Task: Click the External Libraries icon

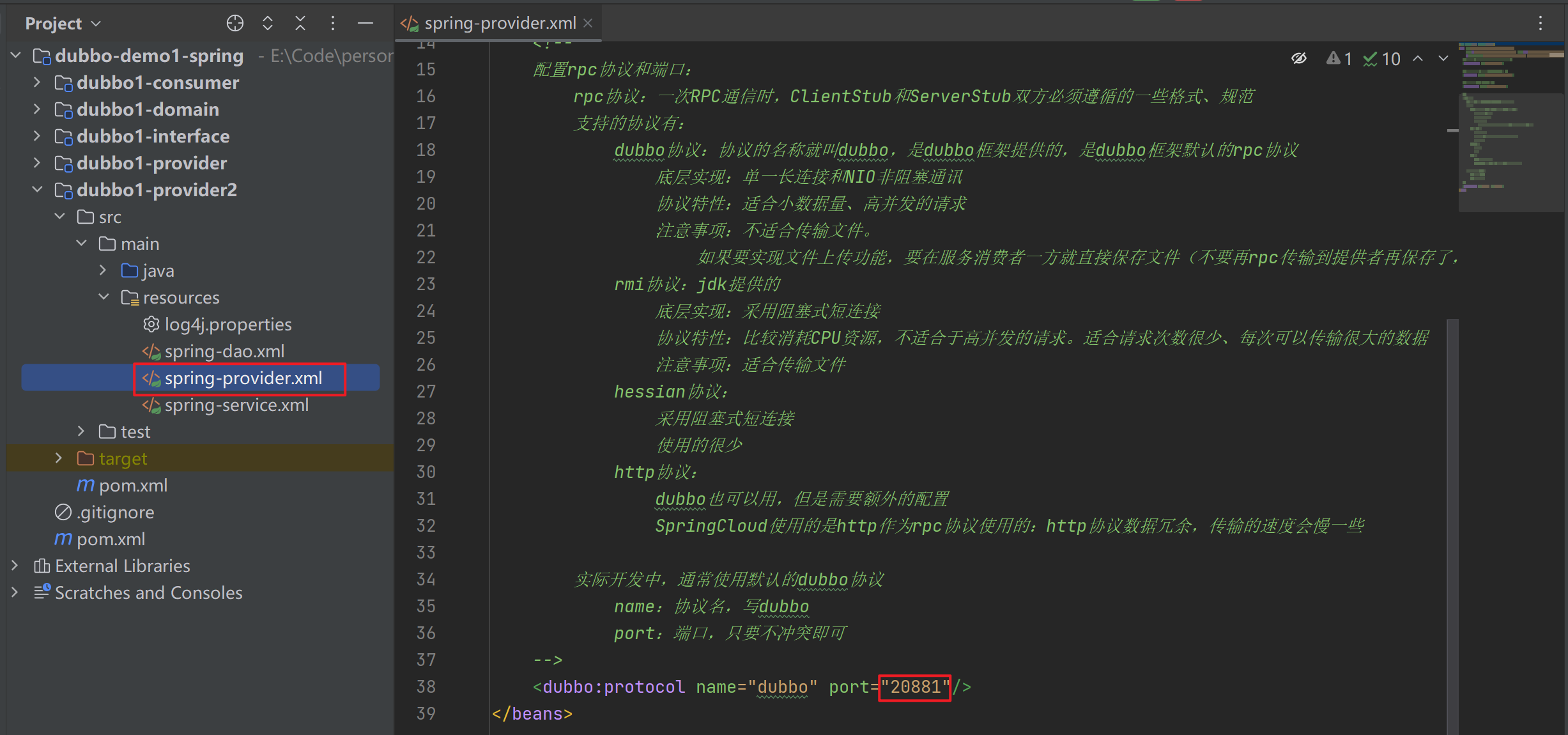Action: click(x=42, y=566)
